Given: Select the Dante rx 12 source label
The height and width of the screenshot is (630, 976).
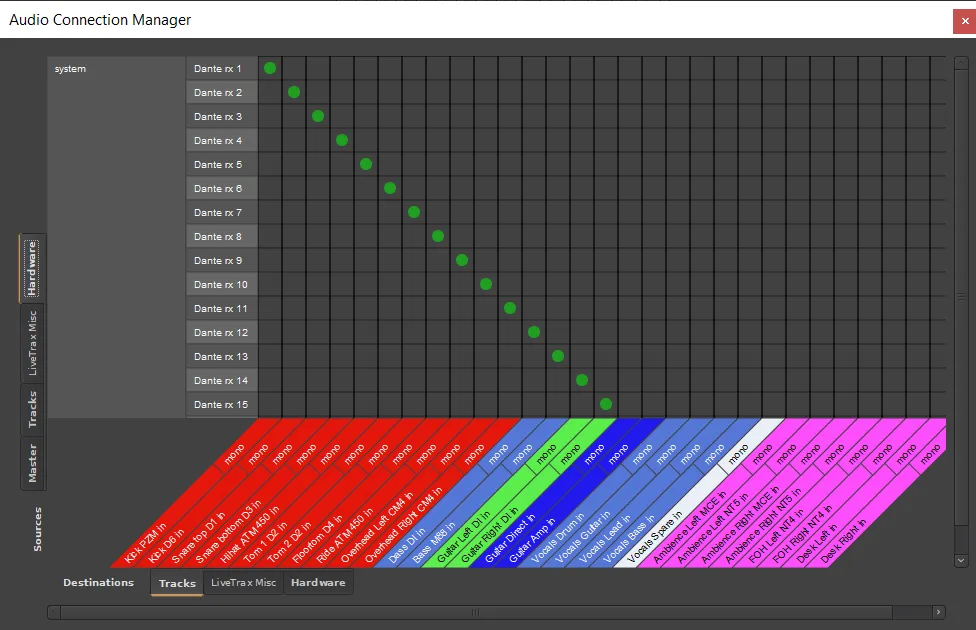Looking at the screenshot, I should (x=222, y=332).
